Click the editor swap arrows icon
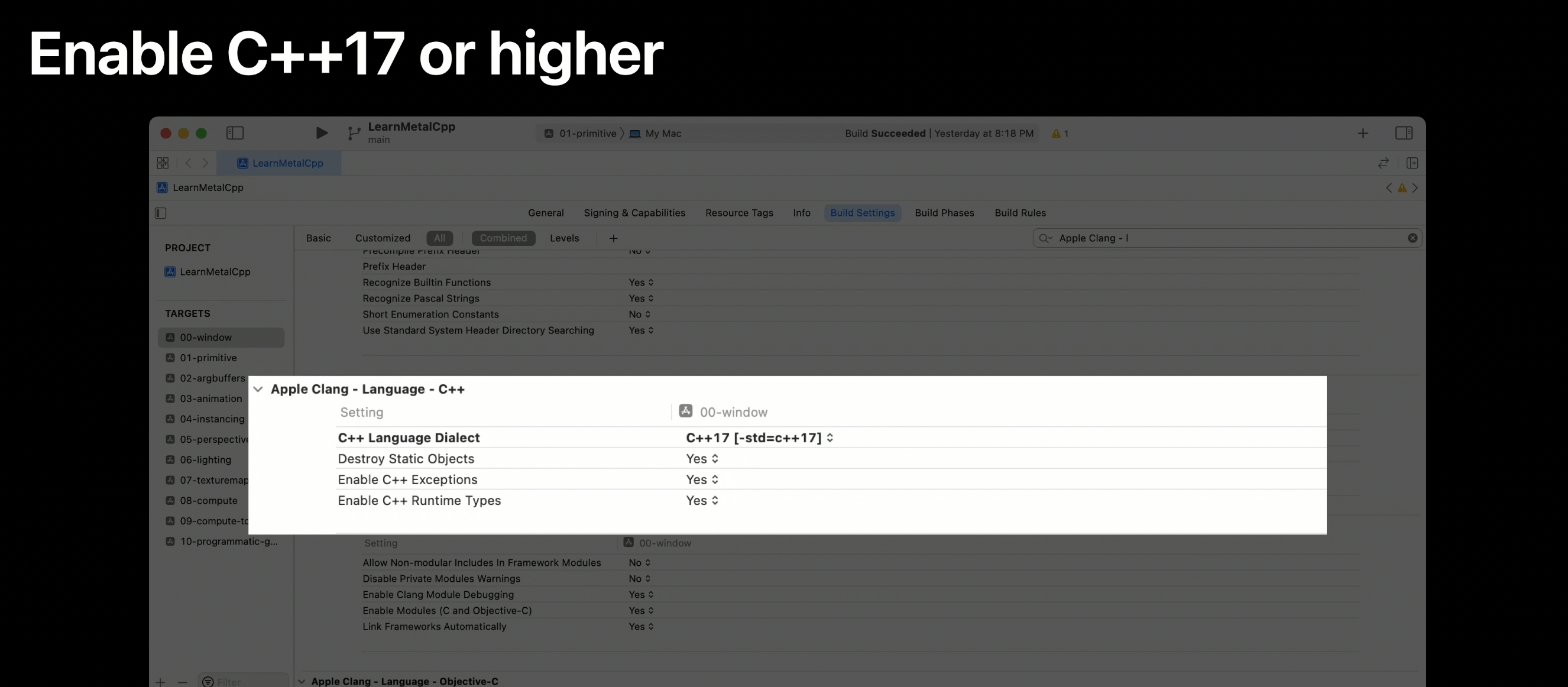The width and height of the screenshot is (1568, 687). (x=1383, y=163)
